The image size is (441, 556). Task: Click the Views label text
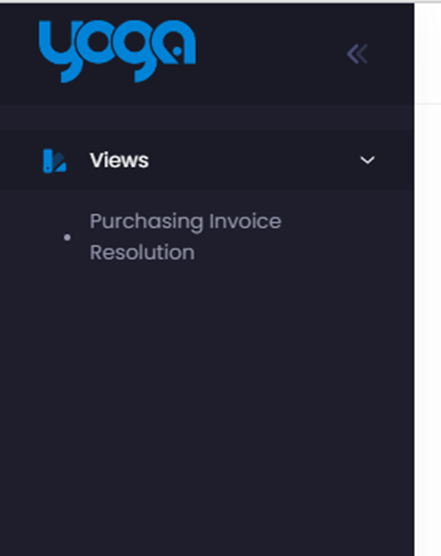[119, 160]
